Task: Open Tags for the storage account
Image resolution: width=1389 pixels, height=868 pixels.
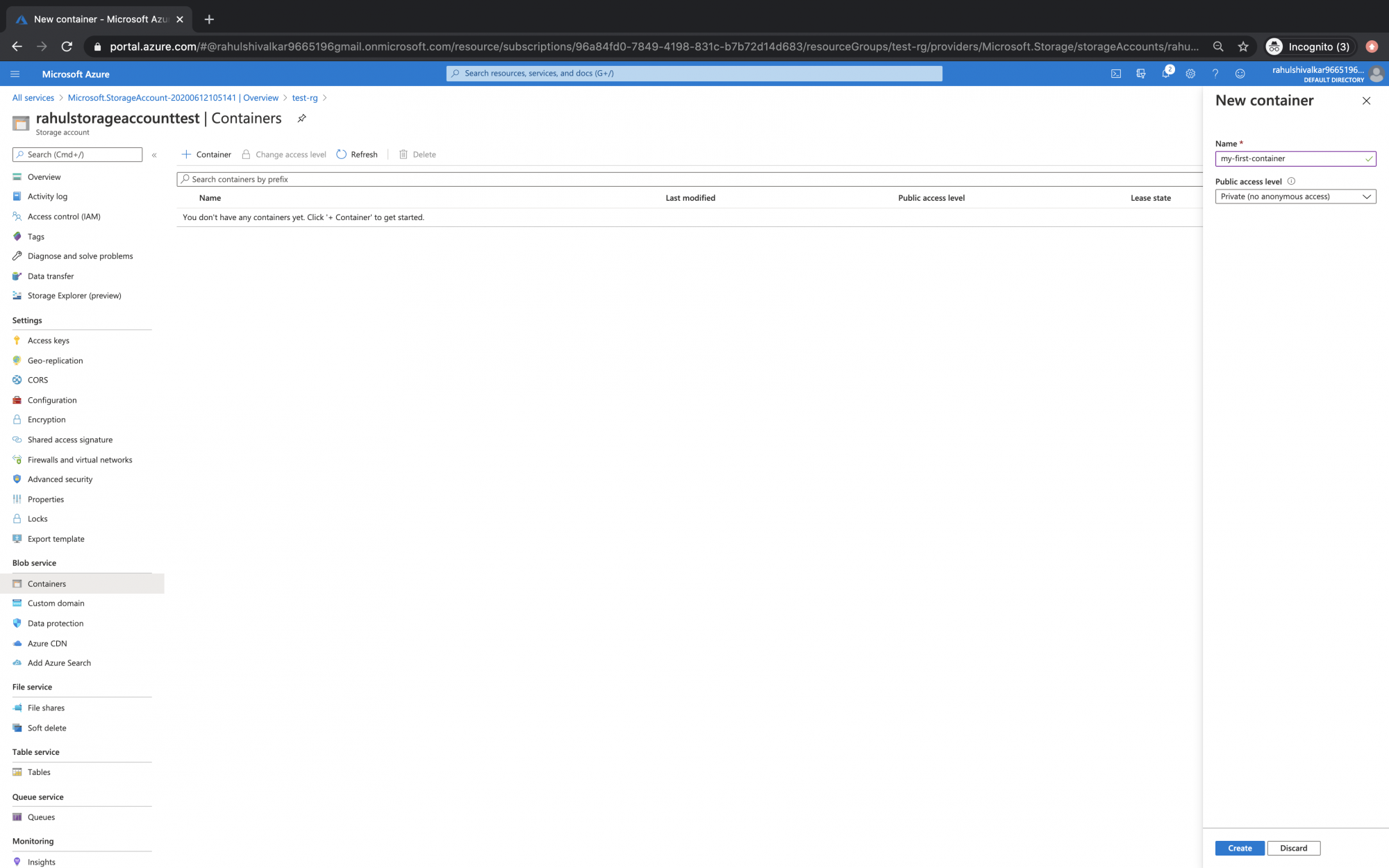Action: tap(35, 236)
